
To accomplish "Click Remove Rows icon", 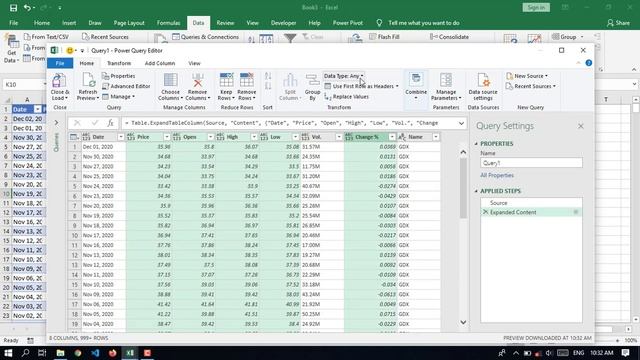I will click(247, 80).
